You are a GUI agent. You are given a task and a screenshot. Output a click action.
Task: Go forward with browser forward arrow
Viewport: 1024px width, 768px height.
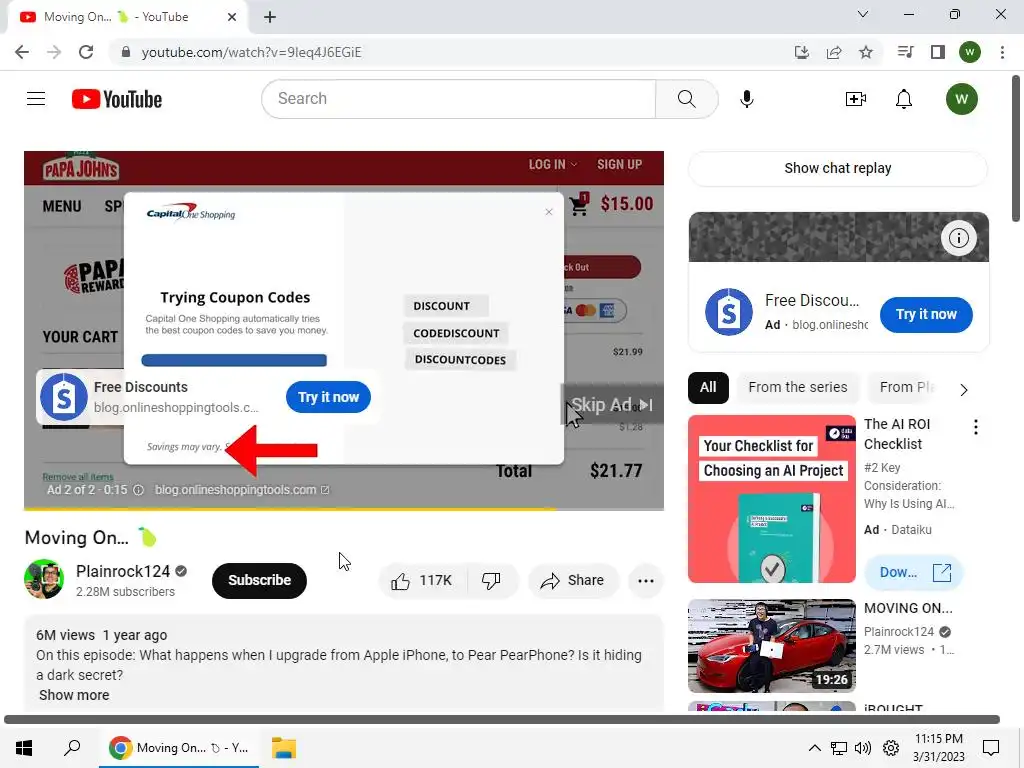[54, 52]
